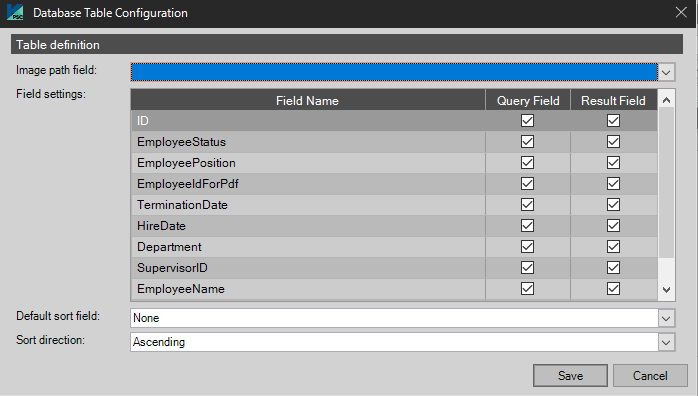The image size is (698, 396).
Task: Click the Image path field label
Action: point(56,70)
